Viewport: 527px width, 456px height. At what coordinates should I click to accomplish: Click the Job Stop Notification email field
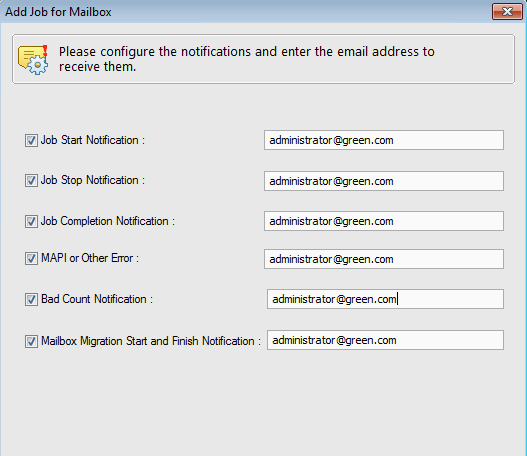pyautogui.click(x=384, y=181)
